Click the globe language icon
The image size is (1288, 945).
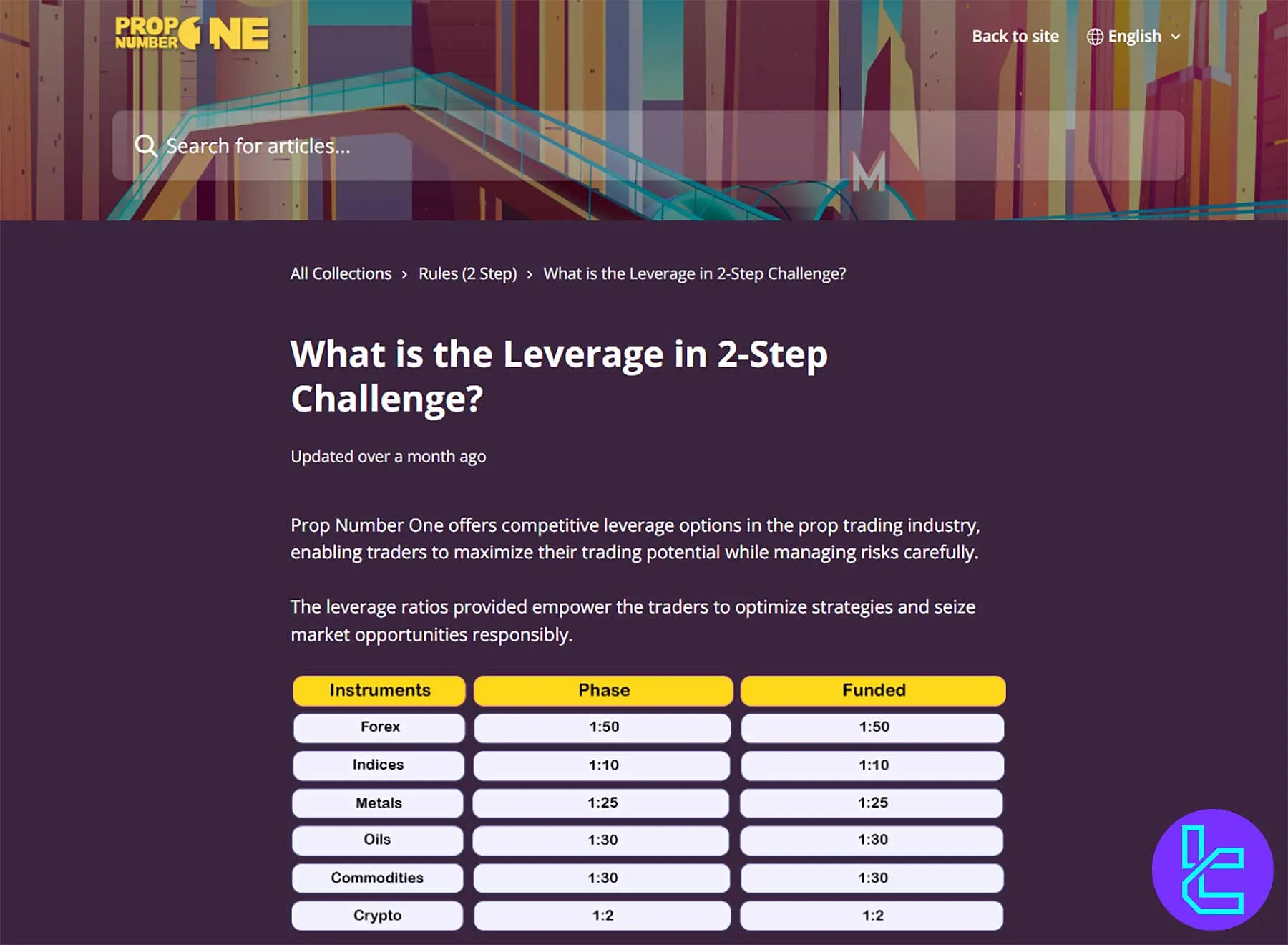coord(1095,37)
